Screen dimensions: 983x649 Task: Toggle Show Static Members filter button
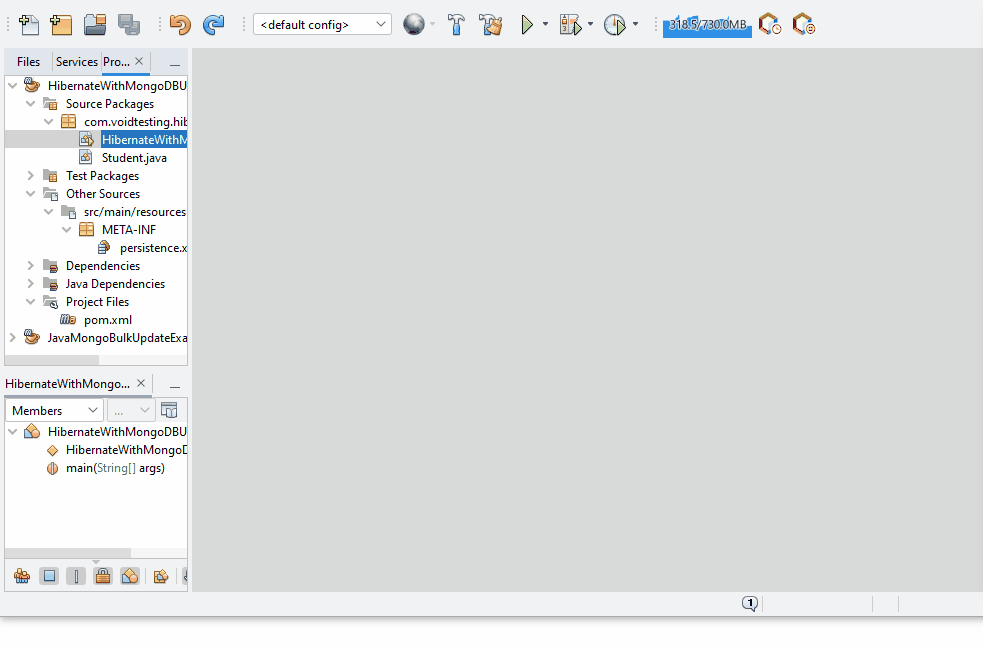76,576
